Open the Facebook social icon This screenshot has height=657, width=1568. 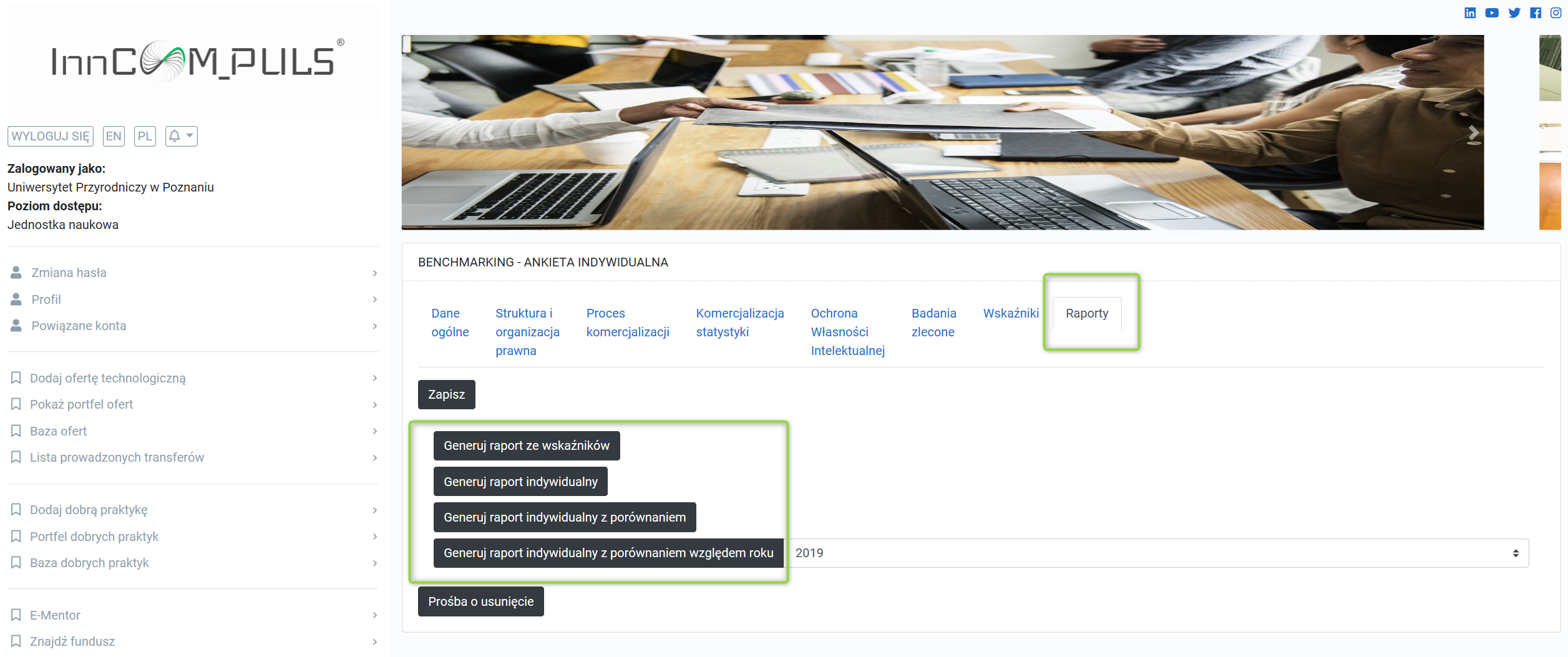1536,12
